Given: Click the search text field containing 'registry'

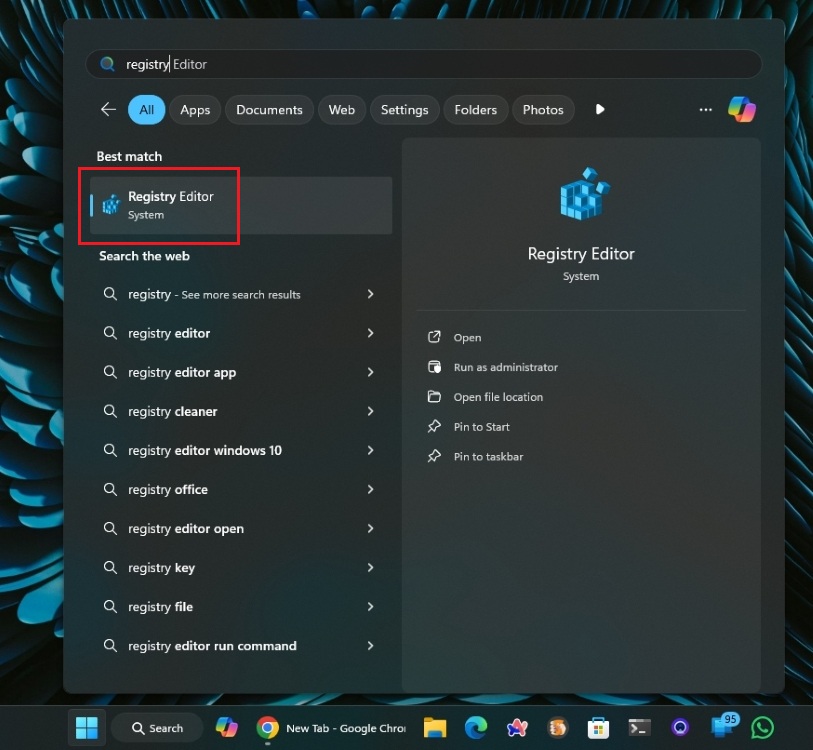Looking at the screenshot, I should (424, 64).
